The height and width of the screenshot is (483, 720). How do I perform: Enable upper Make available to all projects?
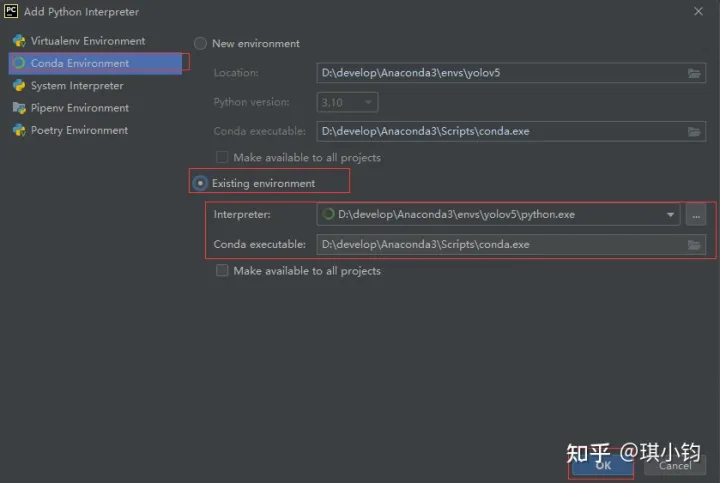pyautogui.click(x=222, y=157)
